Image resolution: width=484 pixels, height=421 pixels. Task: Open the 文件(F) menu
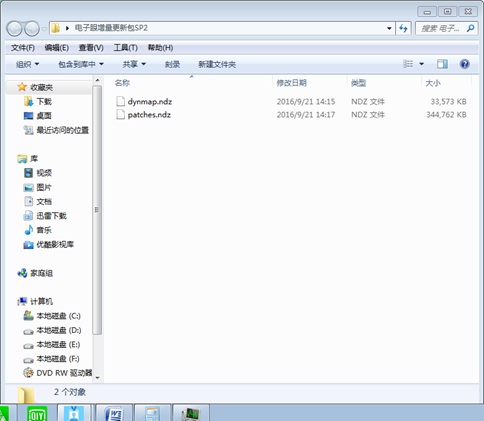pos(23,48)
